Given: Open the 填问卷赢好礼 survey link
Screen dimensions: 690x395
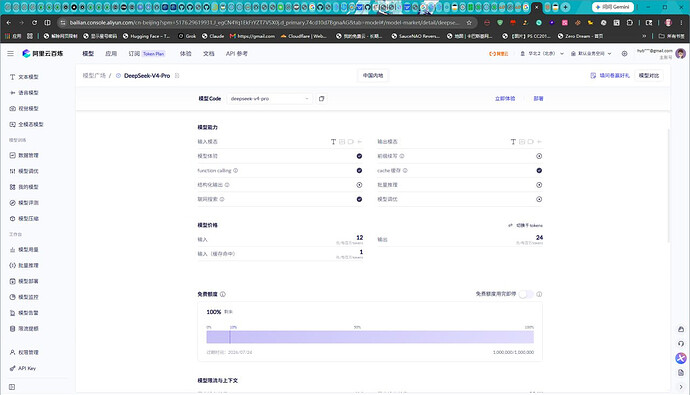Looking at the screenshot, I should (610, 76).
